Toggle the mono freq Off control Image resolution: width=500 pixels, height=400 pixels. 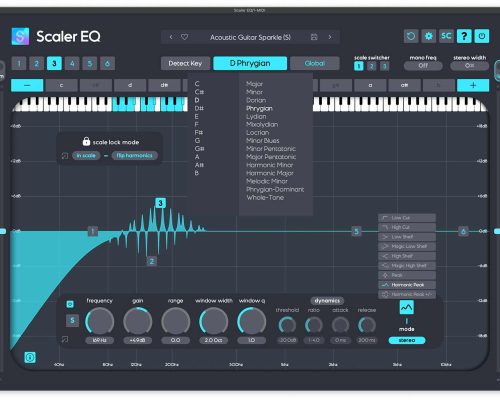pos(423,66)
